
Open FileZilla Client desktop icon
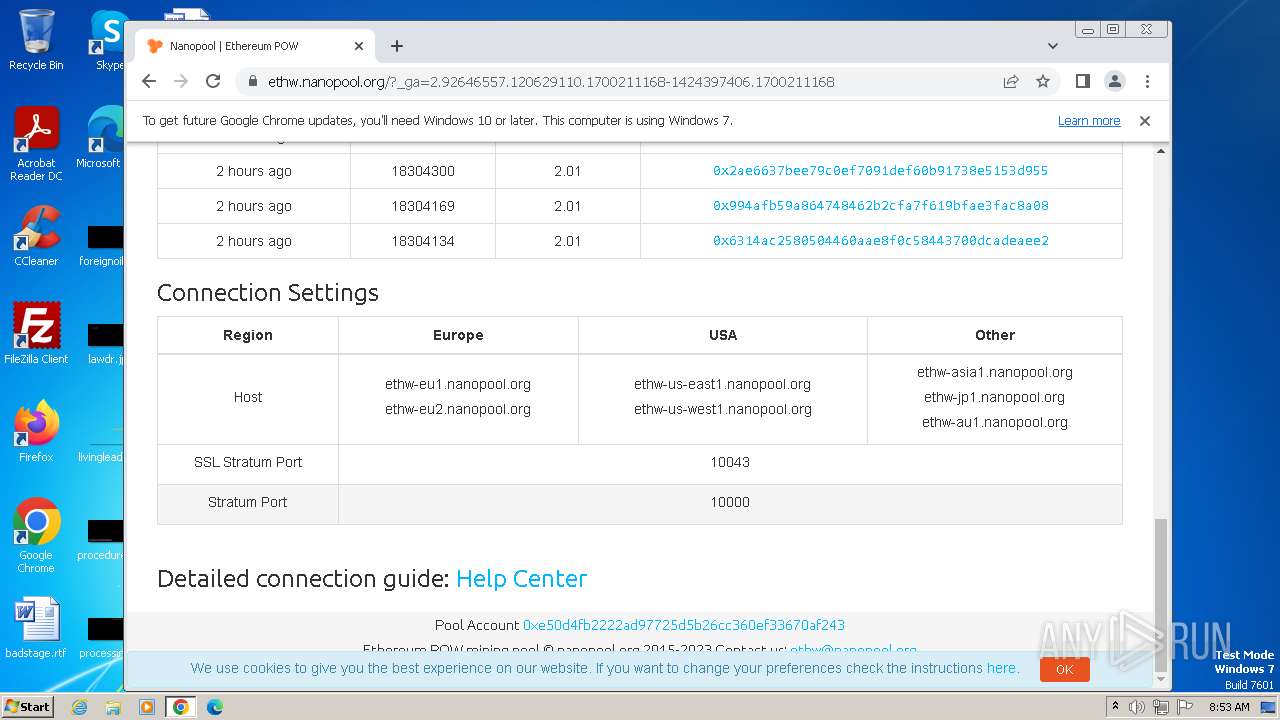pos(36,333)
